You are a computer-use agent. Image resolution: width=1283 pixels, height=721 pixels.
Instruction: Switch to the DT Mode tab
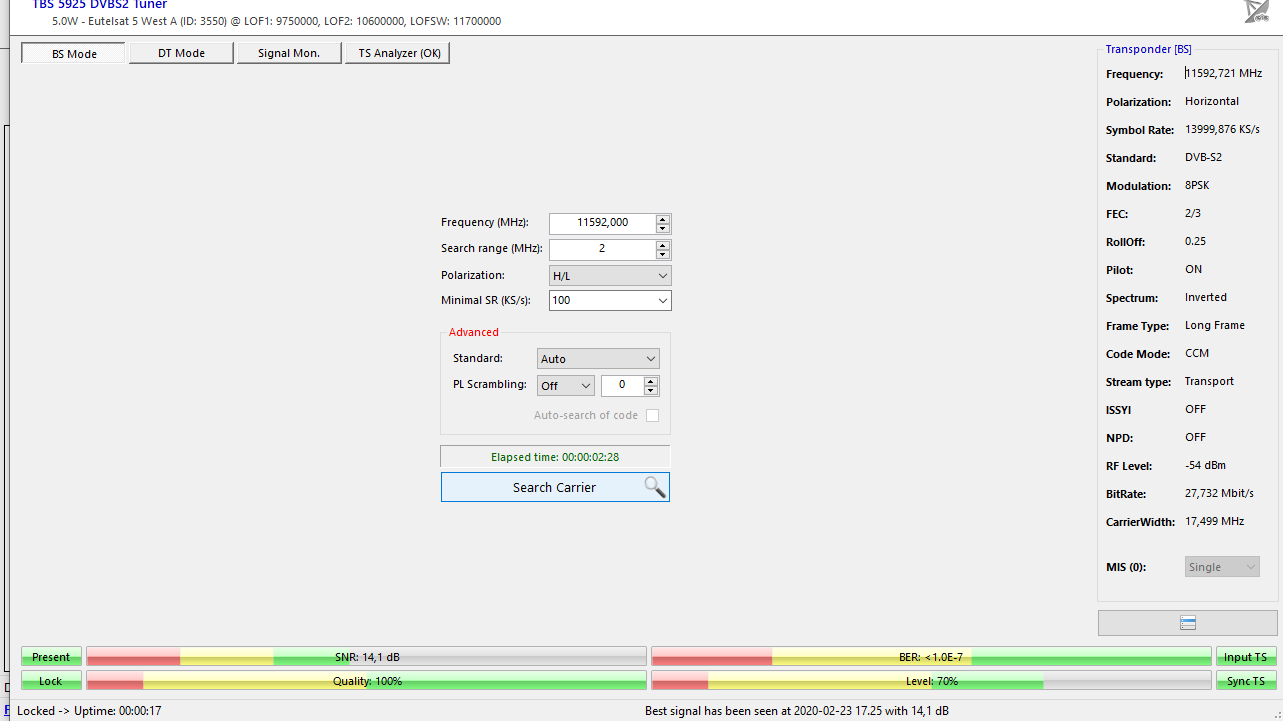(181, 53)
